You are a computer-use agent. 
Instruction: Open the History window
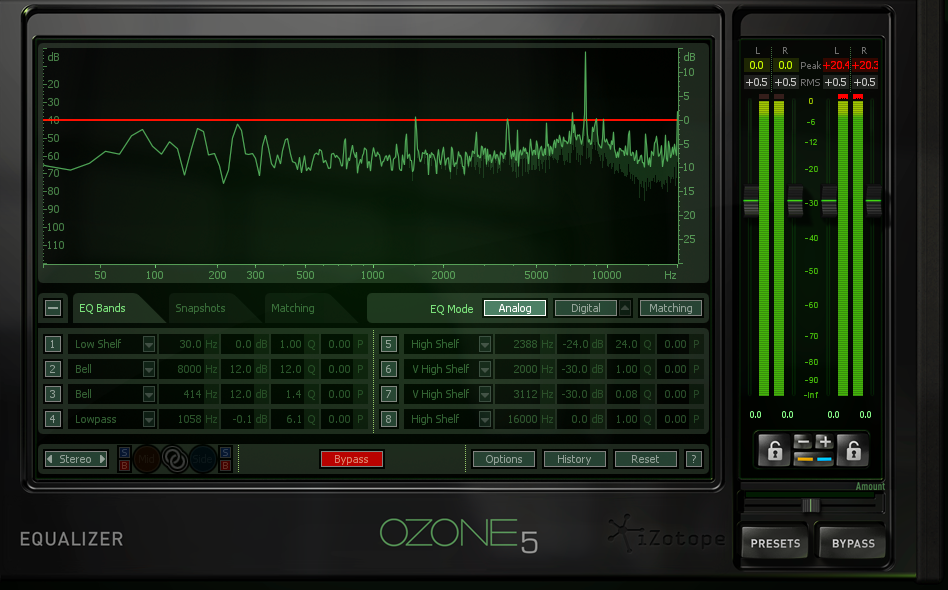(574, 459)
